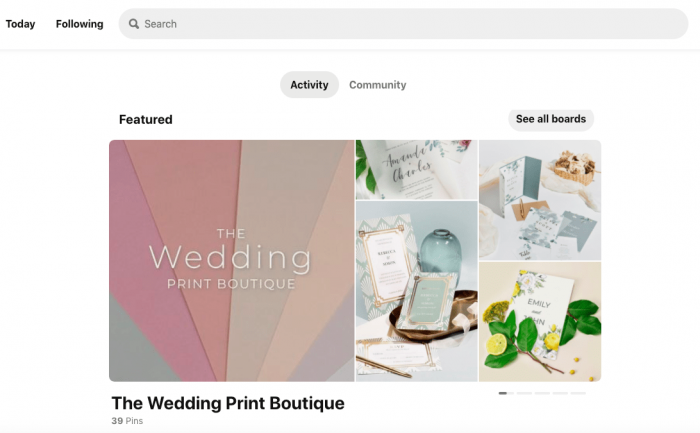Click the 39 Pins count label
The height and width of the screenshot is (433, 700).
point(127,421)
